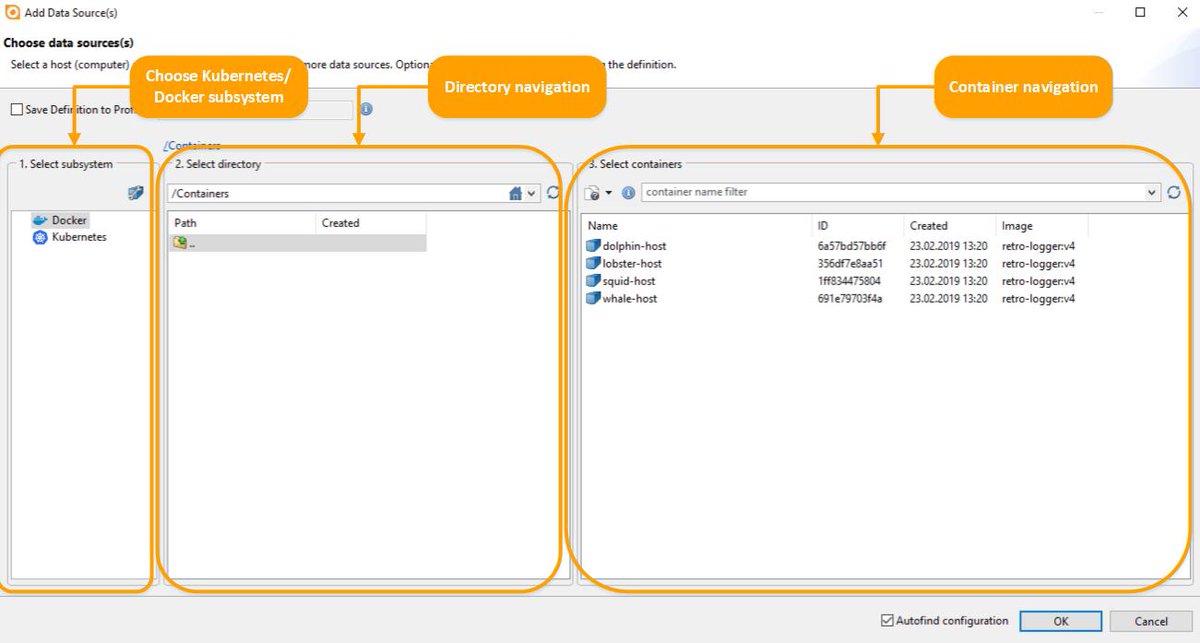
Task: Click the container icon next to whale-host
Action: pyautogui.click(x=591, y=299)
